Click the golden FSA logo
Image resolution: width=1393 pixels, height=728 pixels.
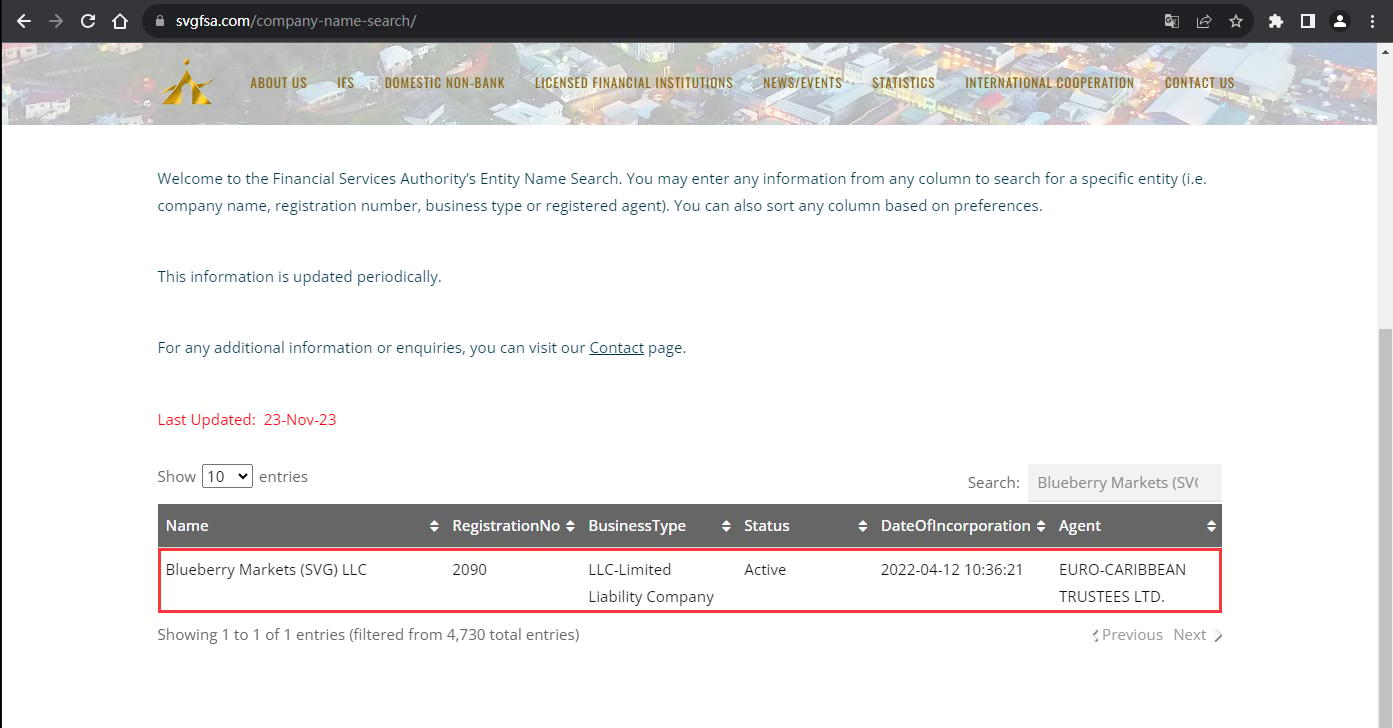click(x=187, y=82)
